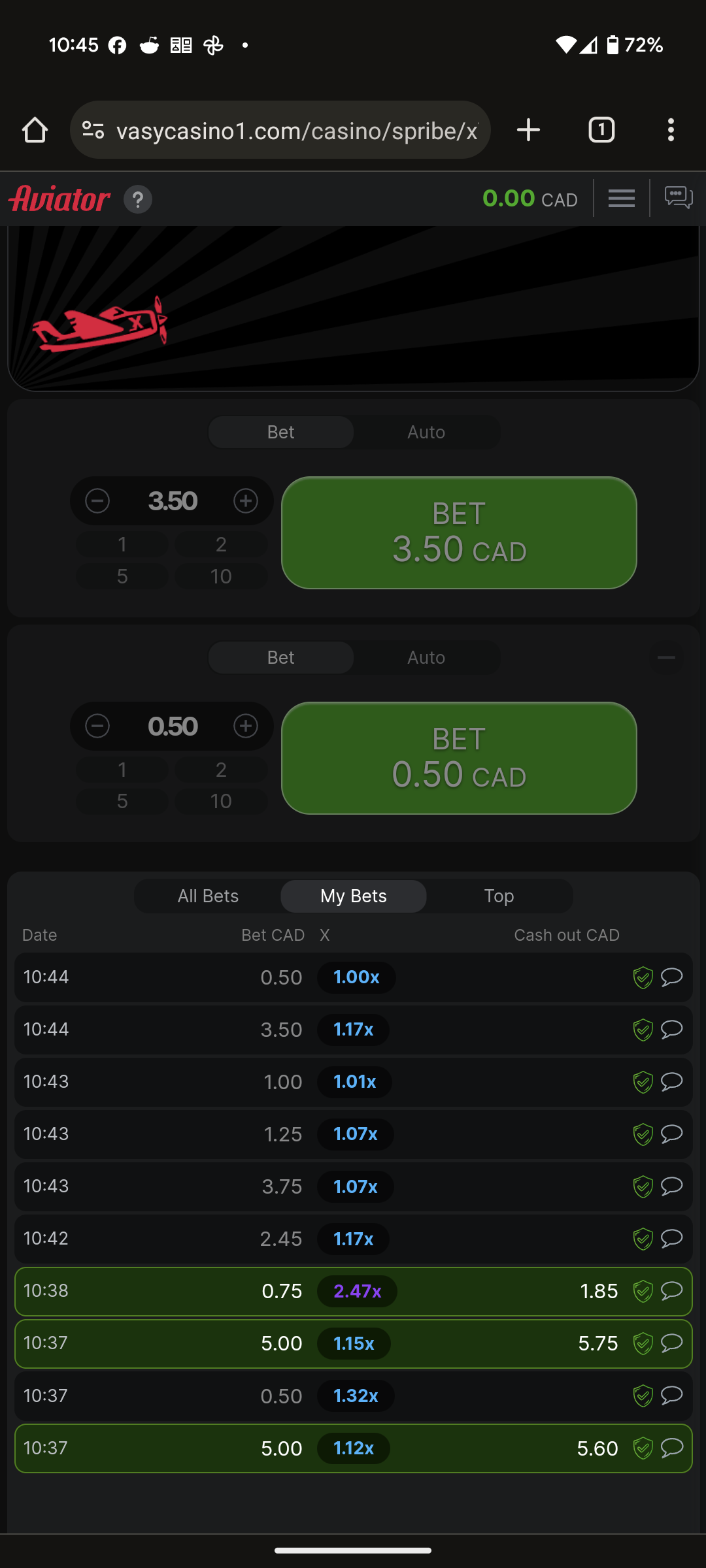The width and height of the screenshot is (706, 1568).
Task: Click the 0.50 bet amount input field
Action: click(x=172, y=727)
